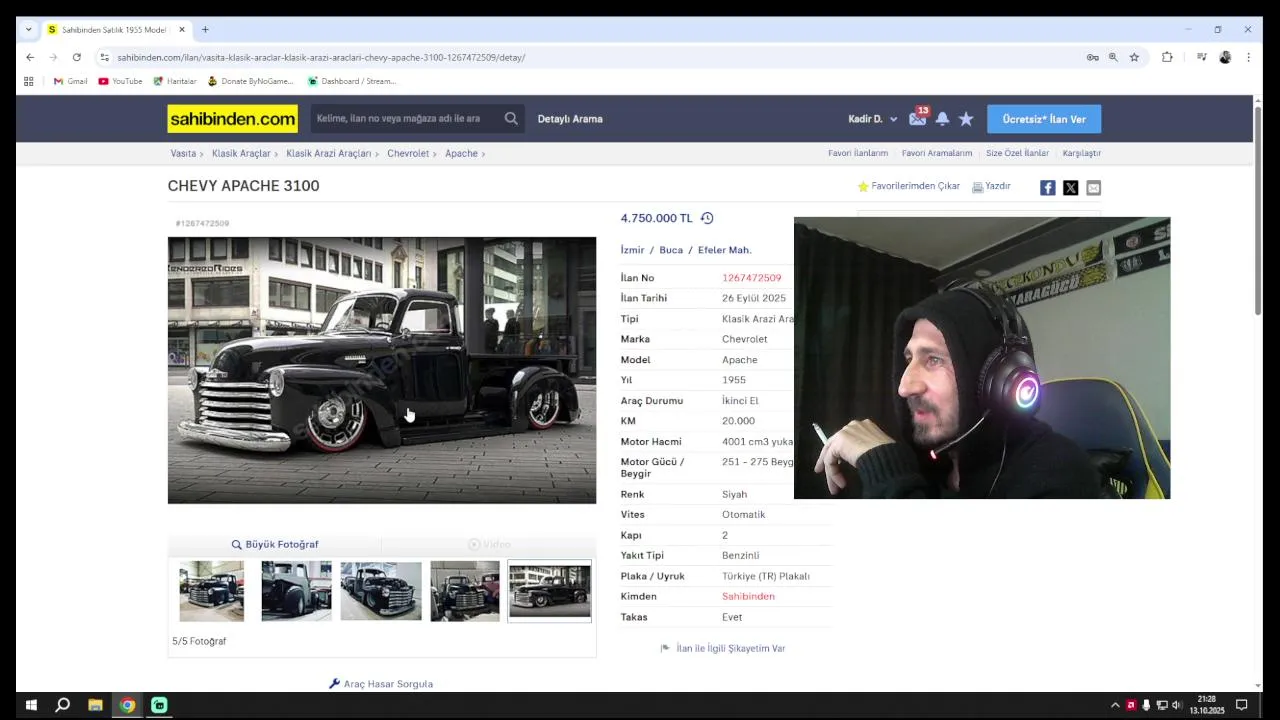Open Detaylı Arama
Viewport: 1280px width, 720px height.
point(570,119)
